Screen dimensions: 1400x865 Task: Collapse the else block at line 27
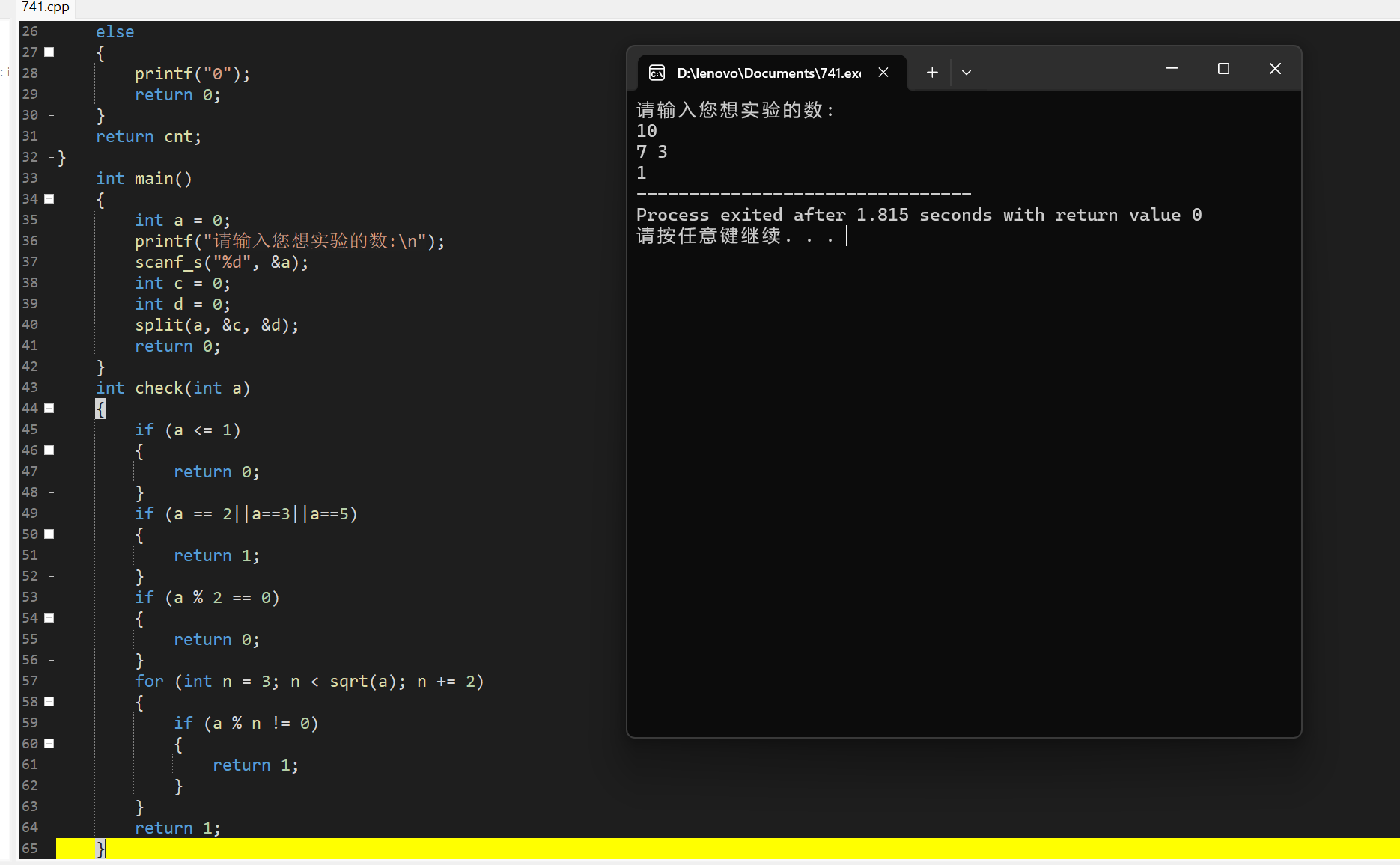tap(49, 52)
